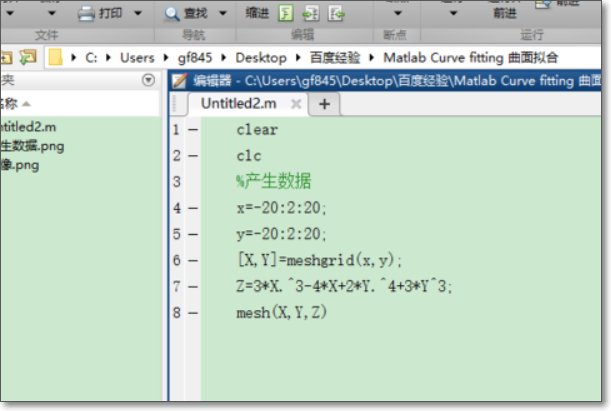Select gf845 in the address path
This screenshot has height=411, width=611.
pos(195,58)
